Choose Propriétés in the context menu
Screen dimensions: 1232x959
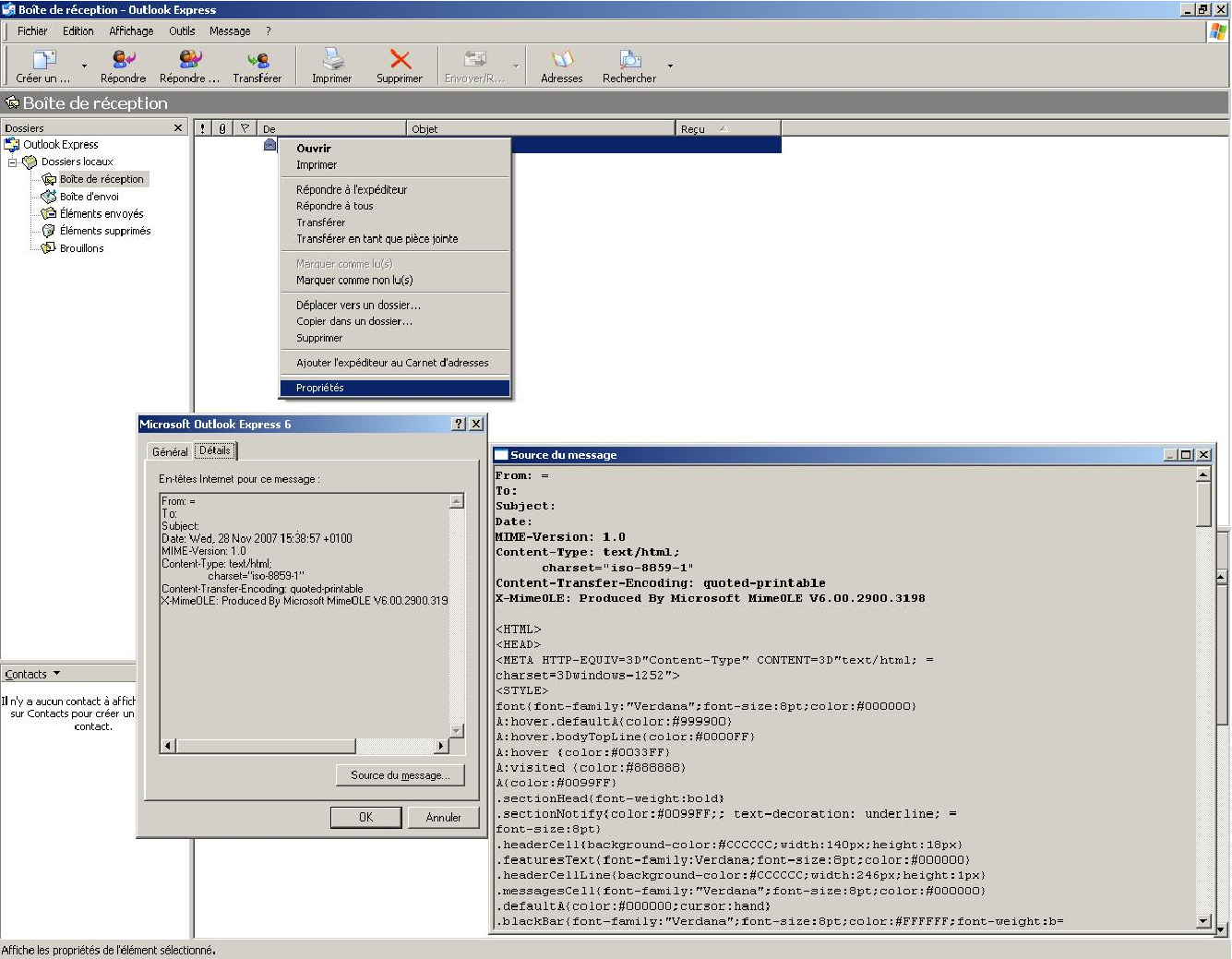[394, 388]
